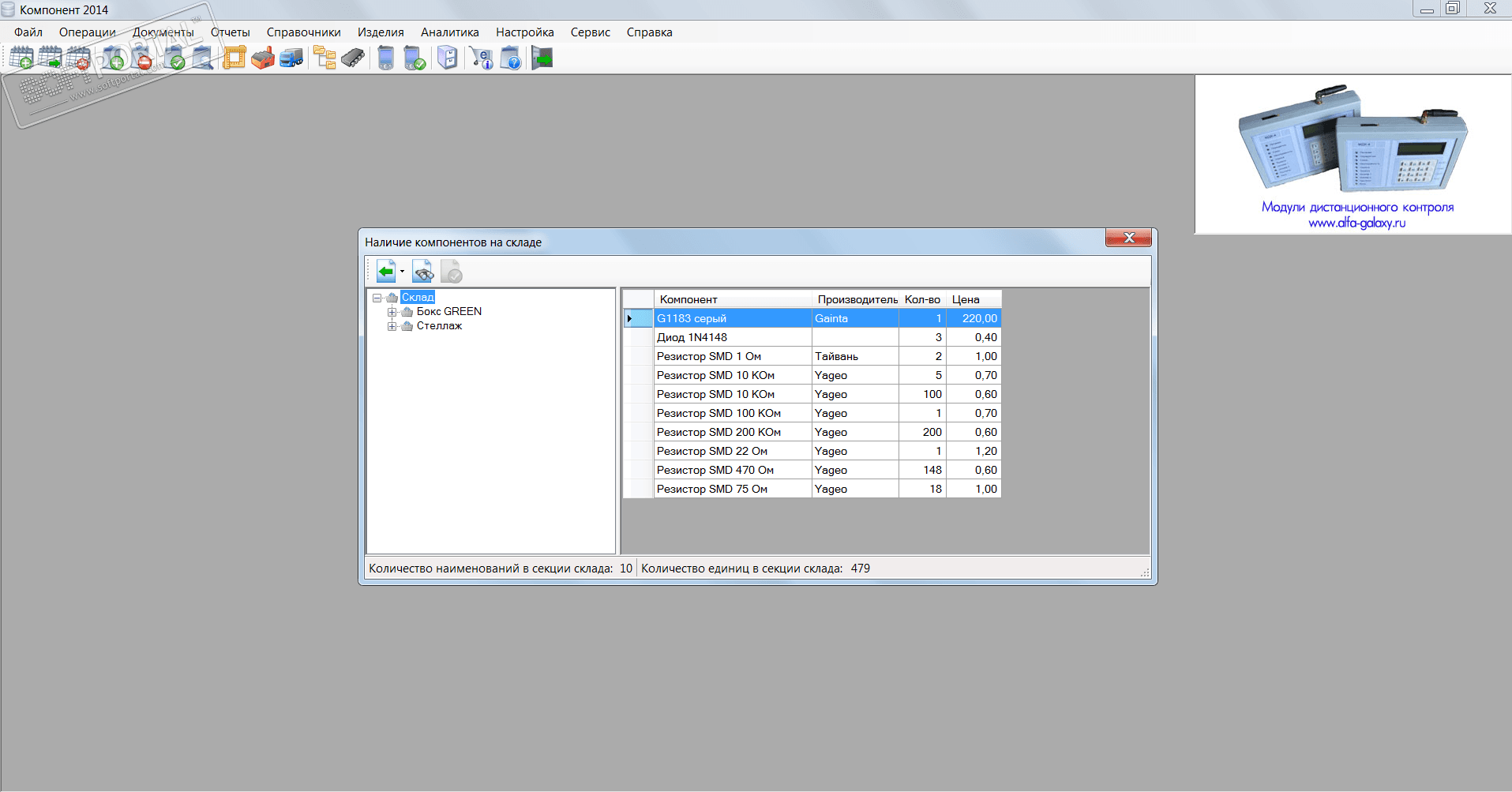Click the calendar icon with green plus
The width and height of the screenshot is (1512, 792).
click(21, 58)
